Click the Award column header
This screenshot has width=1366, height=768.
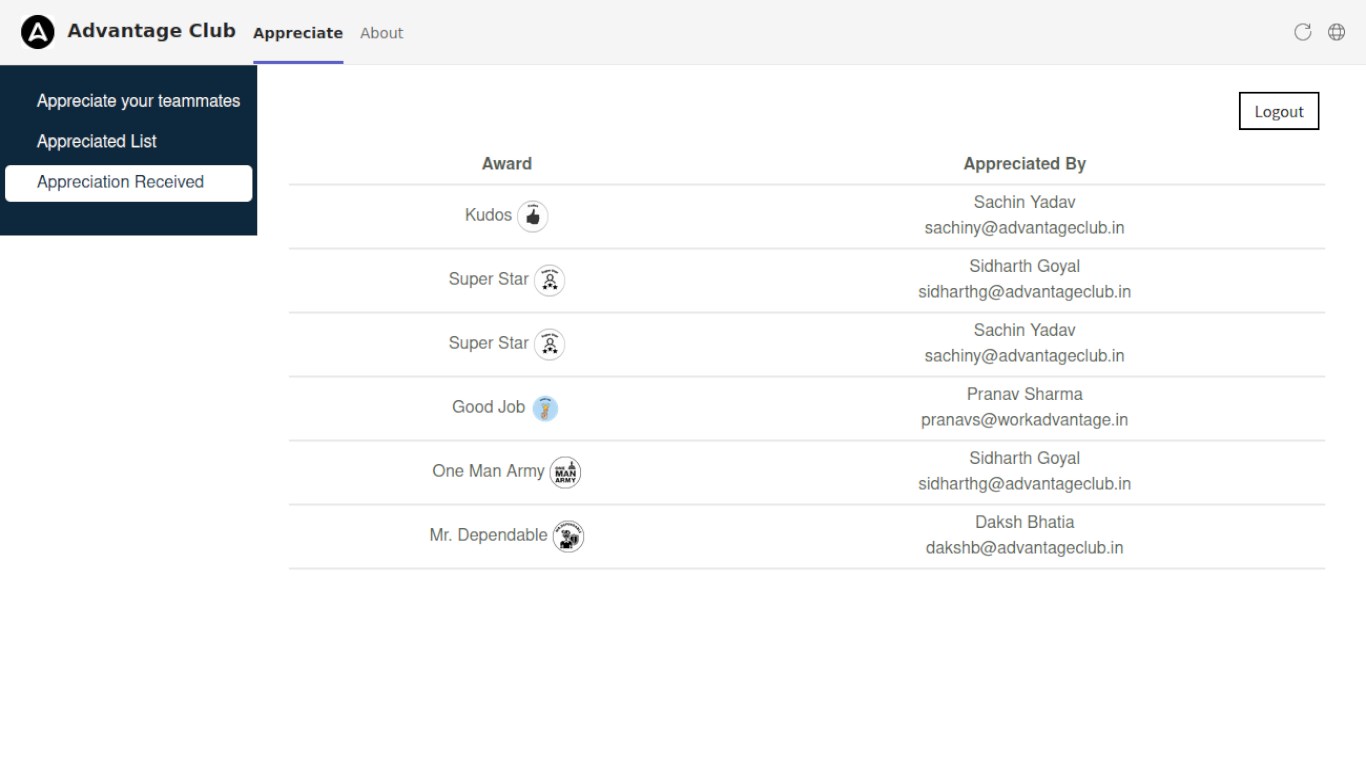[506, 164]
